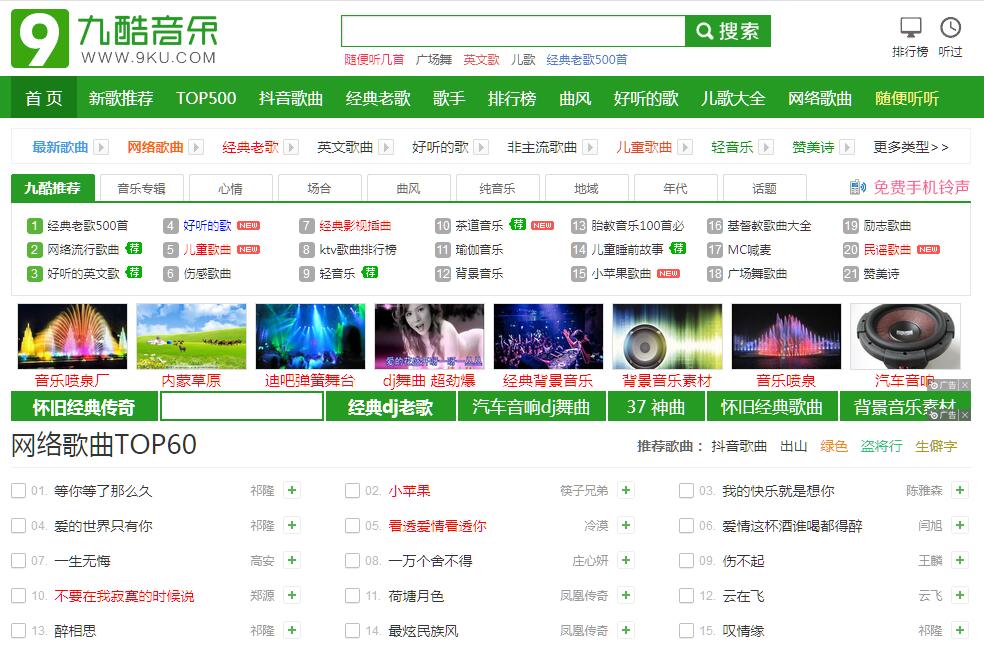Open TOP500 in the green navigation bar
The image size is (984, 647).
tap(206, 98)
